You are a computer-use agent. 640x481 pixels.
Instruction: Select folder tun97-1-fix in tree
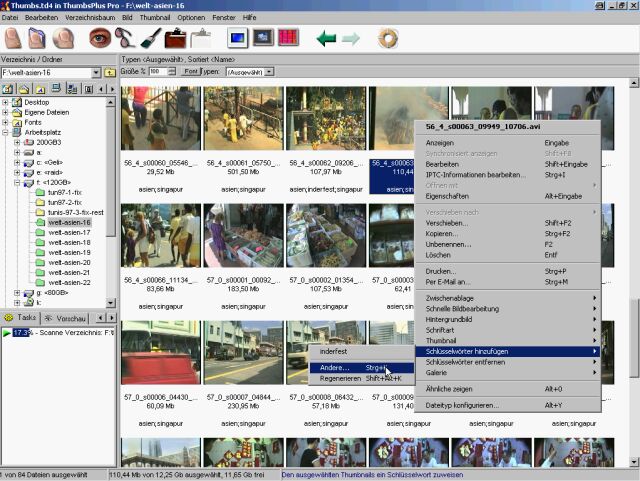[x=64, y=192]
